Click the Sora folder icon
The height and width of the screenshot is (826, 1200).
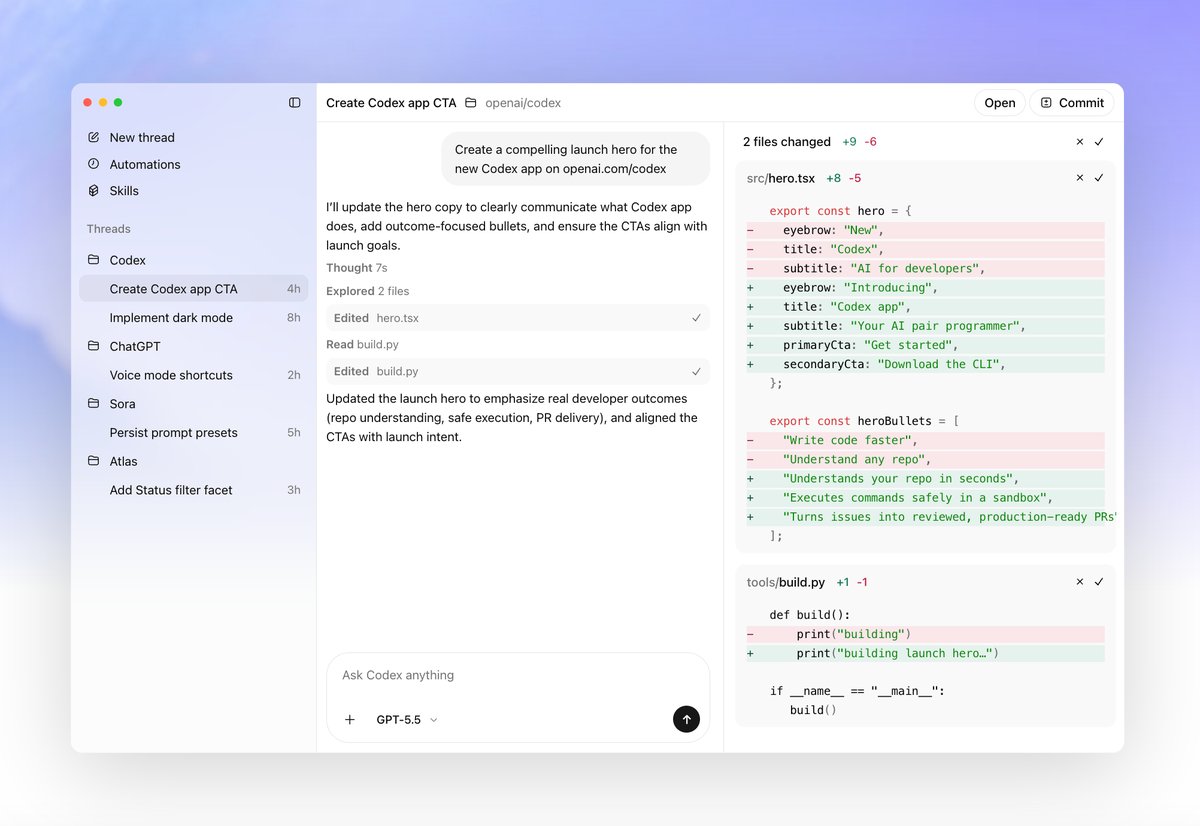click(94, 404)
